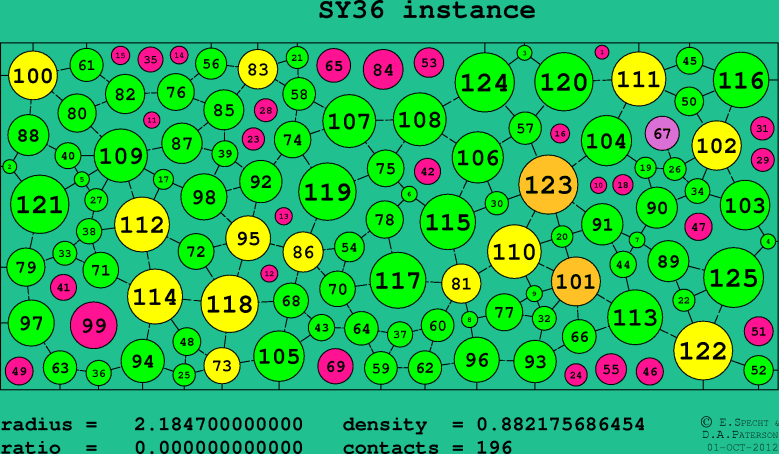
Task: Click the density value 0.882175686454
Action: coord(561,425)
